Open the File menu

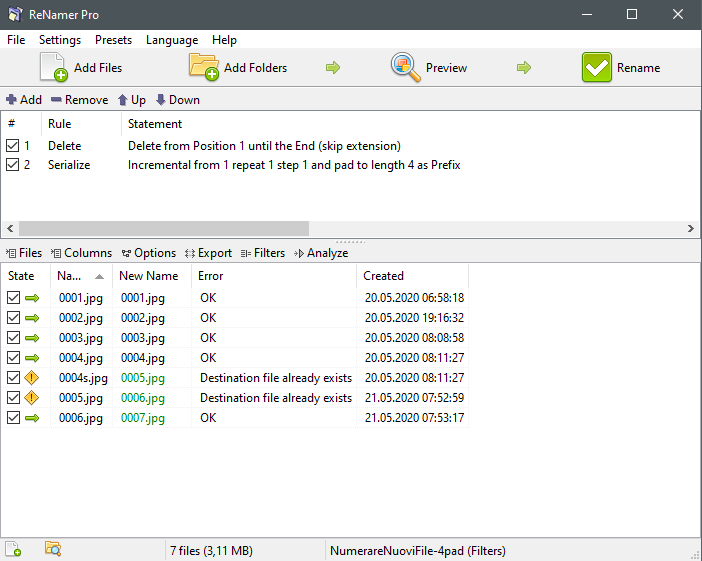(x=16, y=40)
